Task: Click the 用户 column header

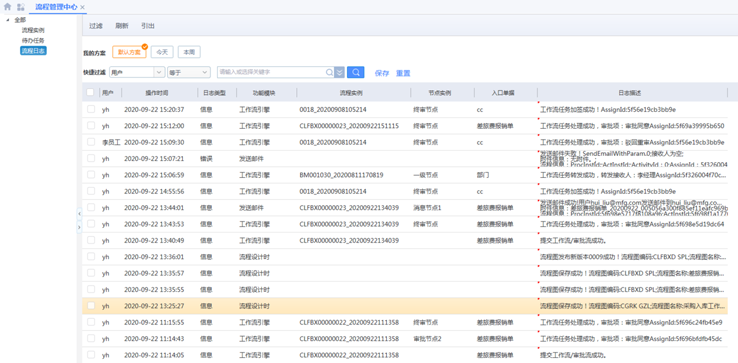Action: (x=108, y=93)
